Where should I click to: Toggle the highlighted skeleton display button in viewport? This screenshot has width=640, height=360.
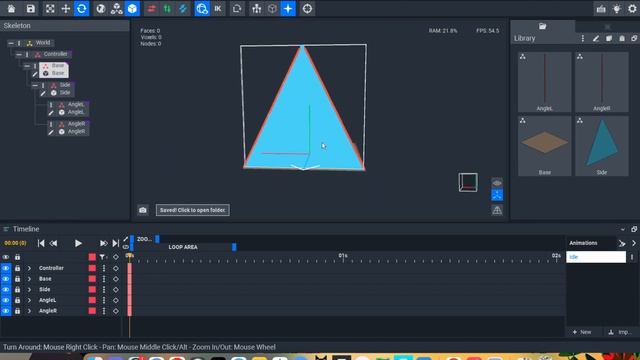point(497,195)
